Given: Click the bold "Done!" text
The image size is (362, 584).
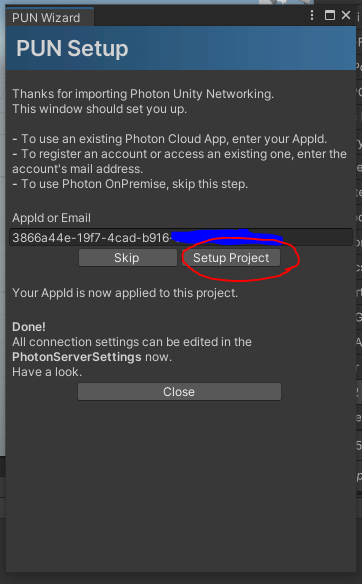Looking at the screenshot, I should coord(29,327).
